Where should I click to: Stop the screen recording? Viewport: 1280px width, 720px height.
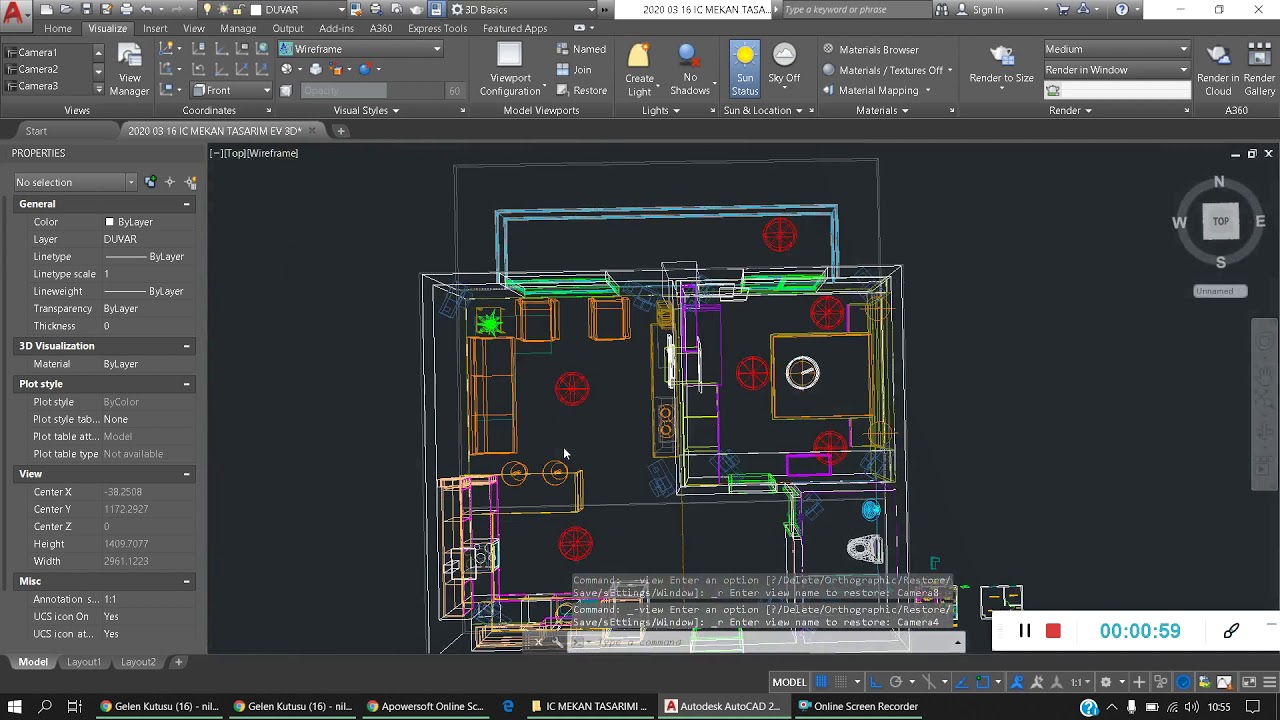pos(1053,631)
